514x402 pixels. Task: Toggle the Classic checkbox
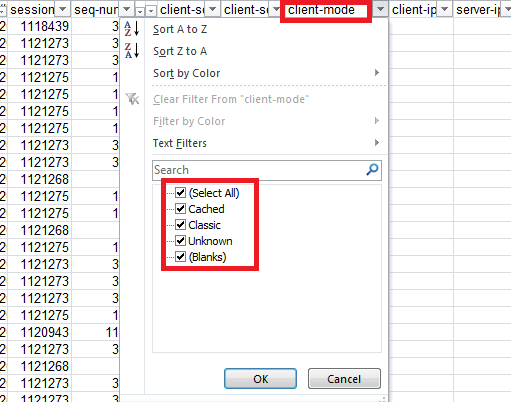(180, 225)
